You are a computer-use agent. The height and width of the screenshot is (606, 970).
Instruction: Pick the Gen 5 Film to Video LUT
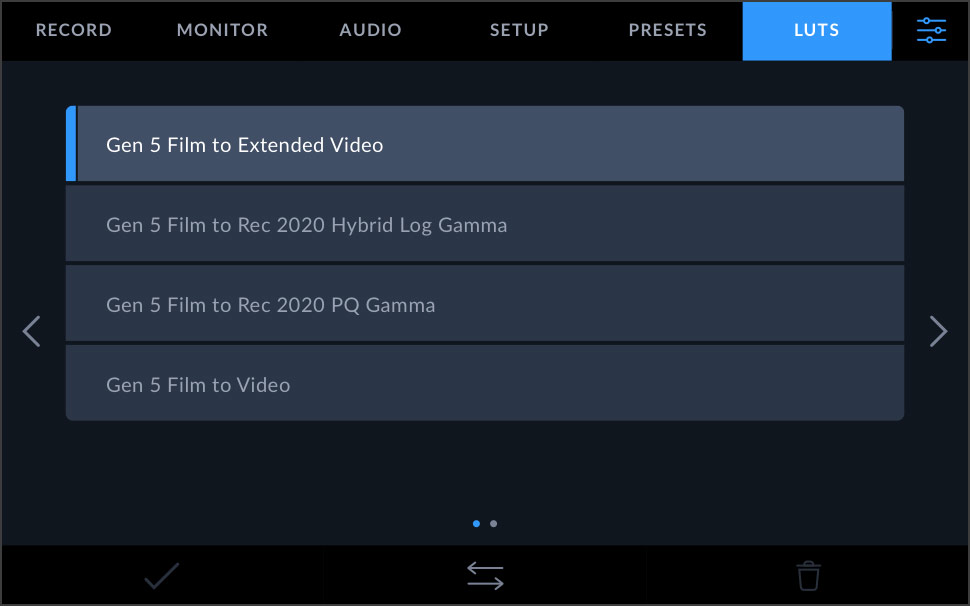click(x=485, y=383)
